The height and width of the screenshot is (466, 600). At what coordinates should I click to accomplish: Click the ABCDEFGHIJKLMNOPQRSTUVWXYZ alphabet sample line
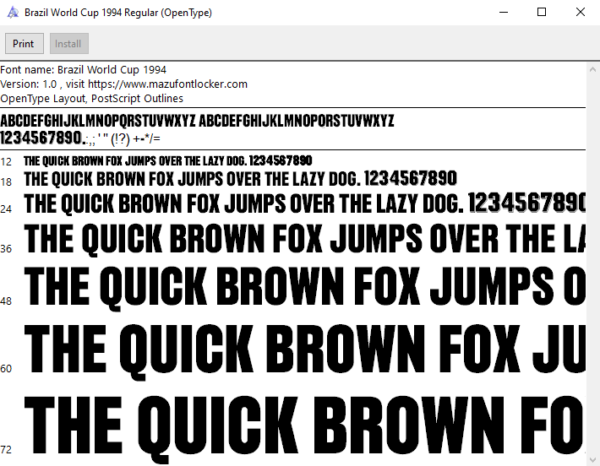(x=197, y=121)
